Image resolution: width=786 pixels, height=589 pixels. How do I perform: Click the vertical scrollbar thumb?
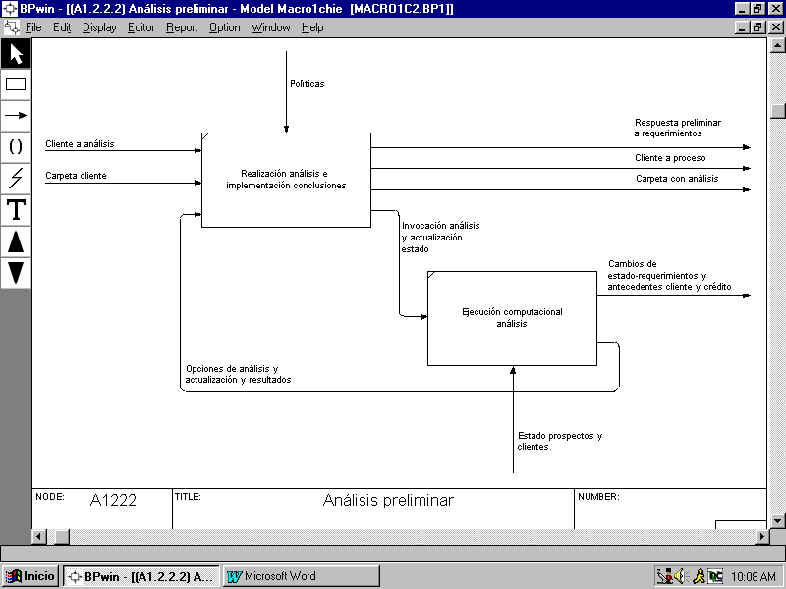click(777, 111)
